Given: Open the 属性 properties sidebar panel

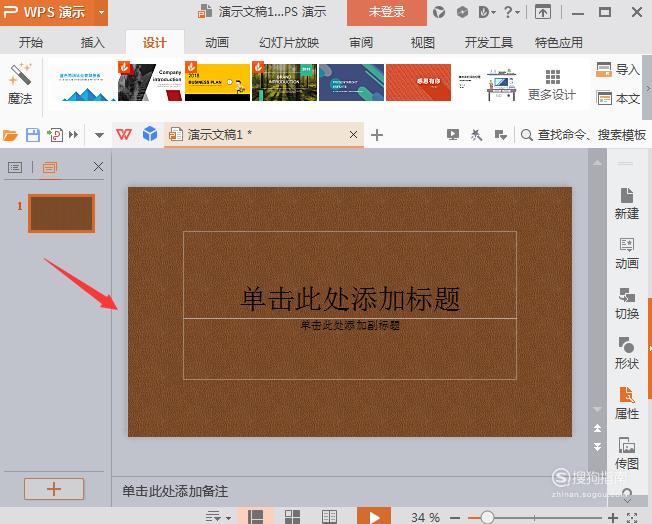Looking at the screenshot, I should [x=627, y=403].
